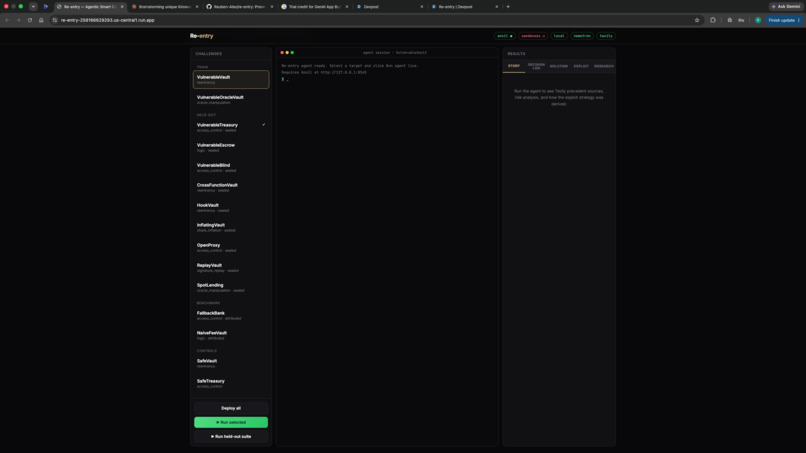Click the green Run selected button

tap(231, 422)
